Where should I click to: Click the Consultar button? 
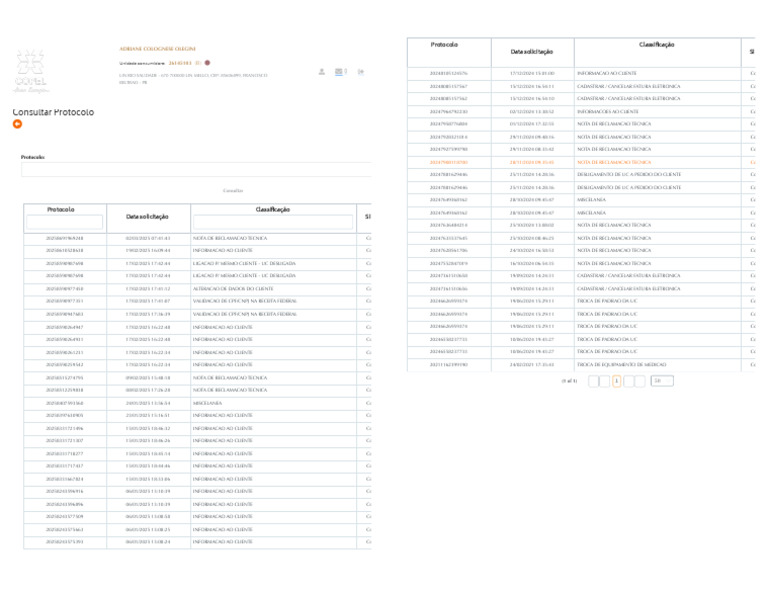tap(233, 190)
